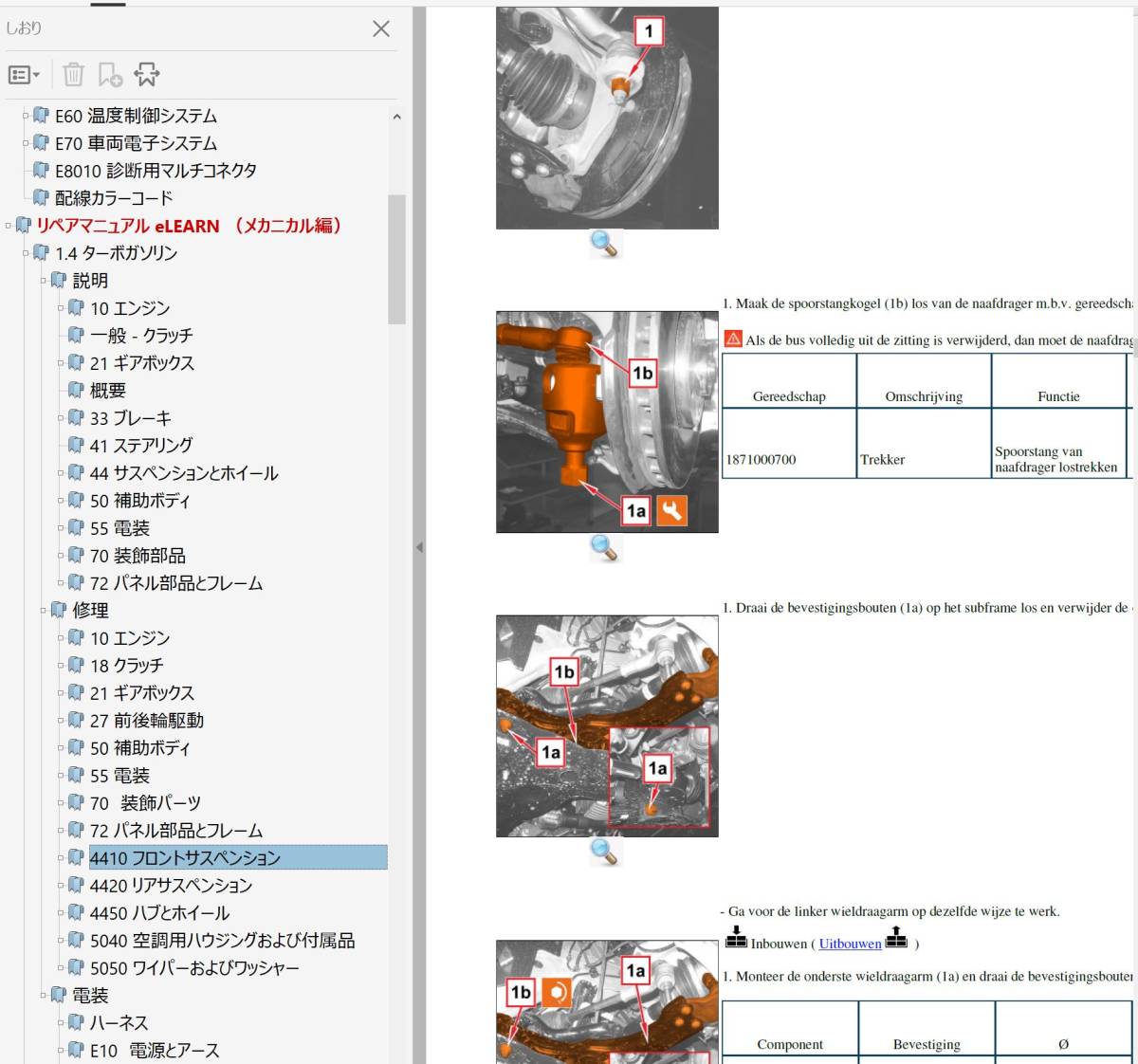The width and height of the screenshot is (1138, 1064).
Task: Open the Uitbouwen link
Action: click(x=850, y=944)
